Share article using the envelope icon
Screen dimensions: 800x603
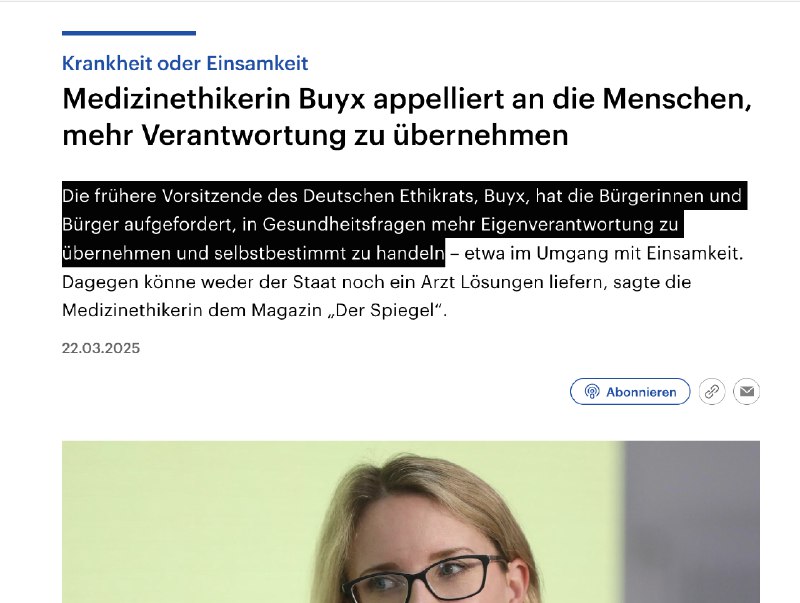pos(746,392)
